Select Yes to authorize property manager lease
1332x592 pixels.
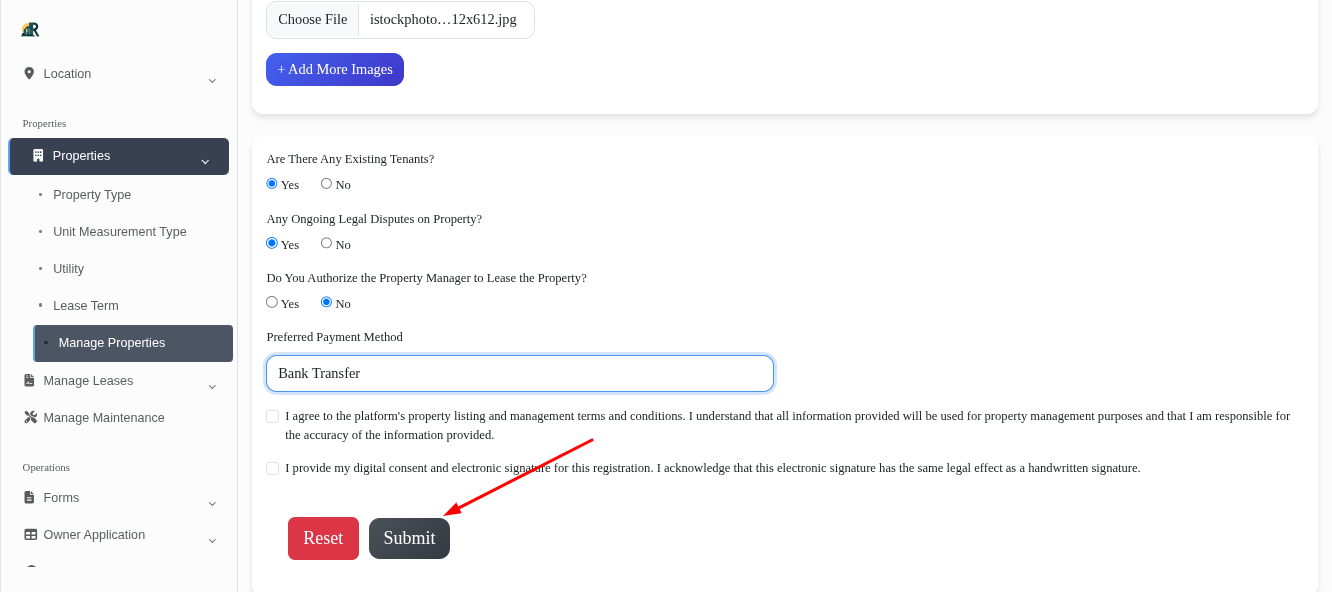coord(271,302)
